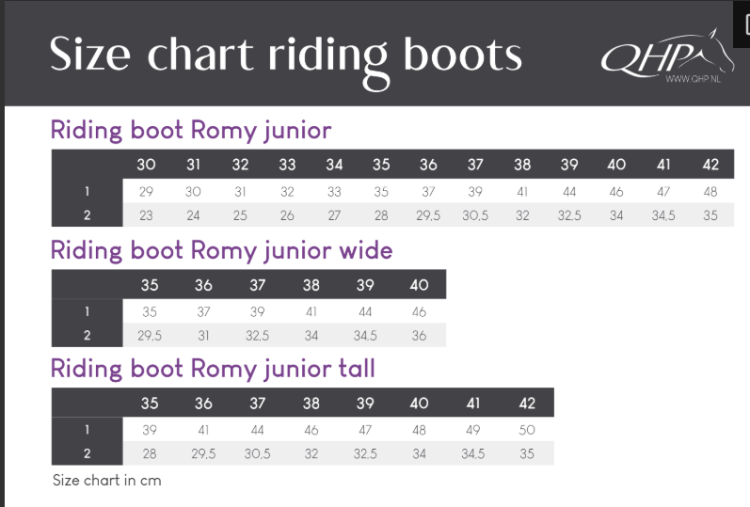Viewport: 750px width, 507px height.
Task: Click the 'Riding boot Romy junior wide' heading
Action: 221,250
